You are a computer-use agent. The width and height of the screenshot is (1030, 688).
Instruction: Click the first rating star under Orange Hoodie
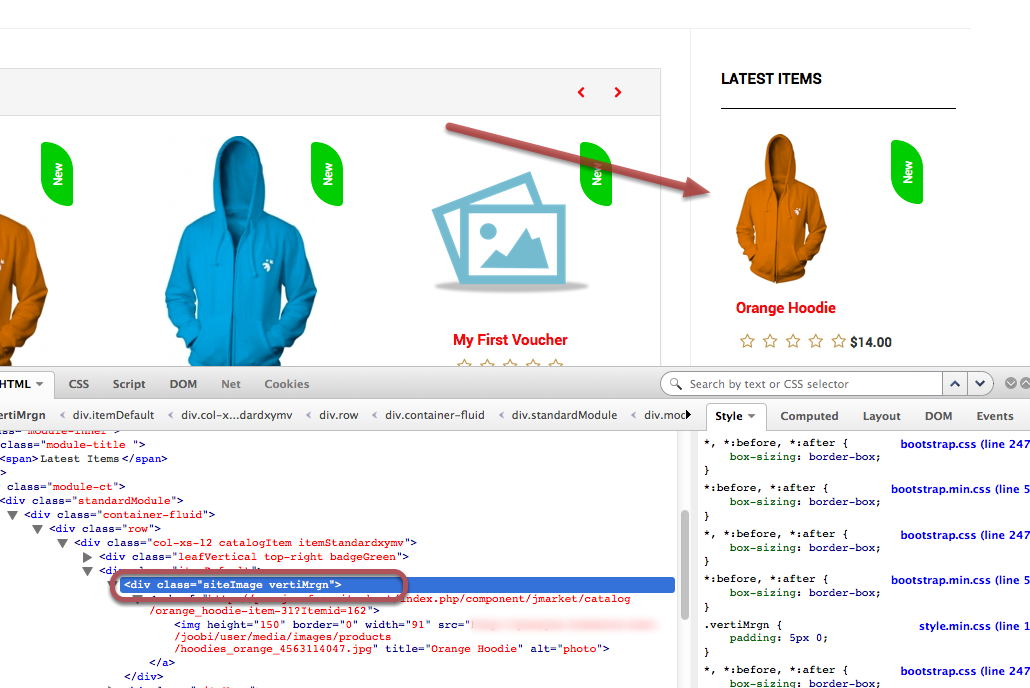point(747,341)
